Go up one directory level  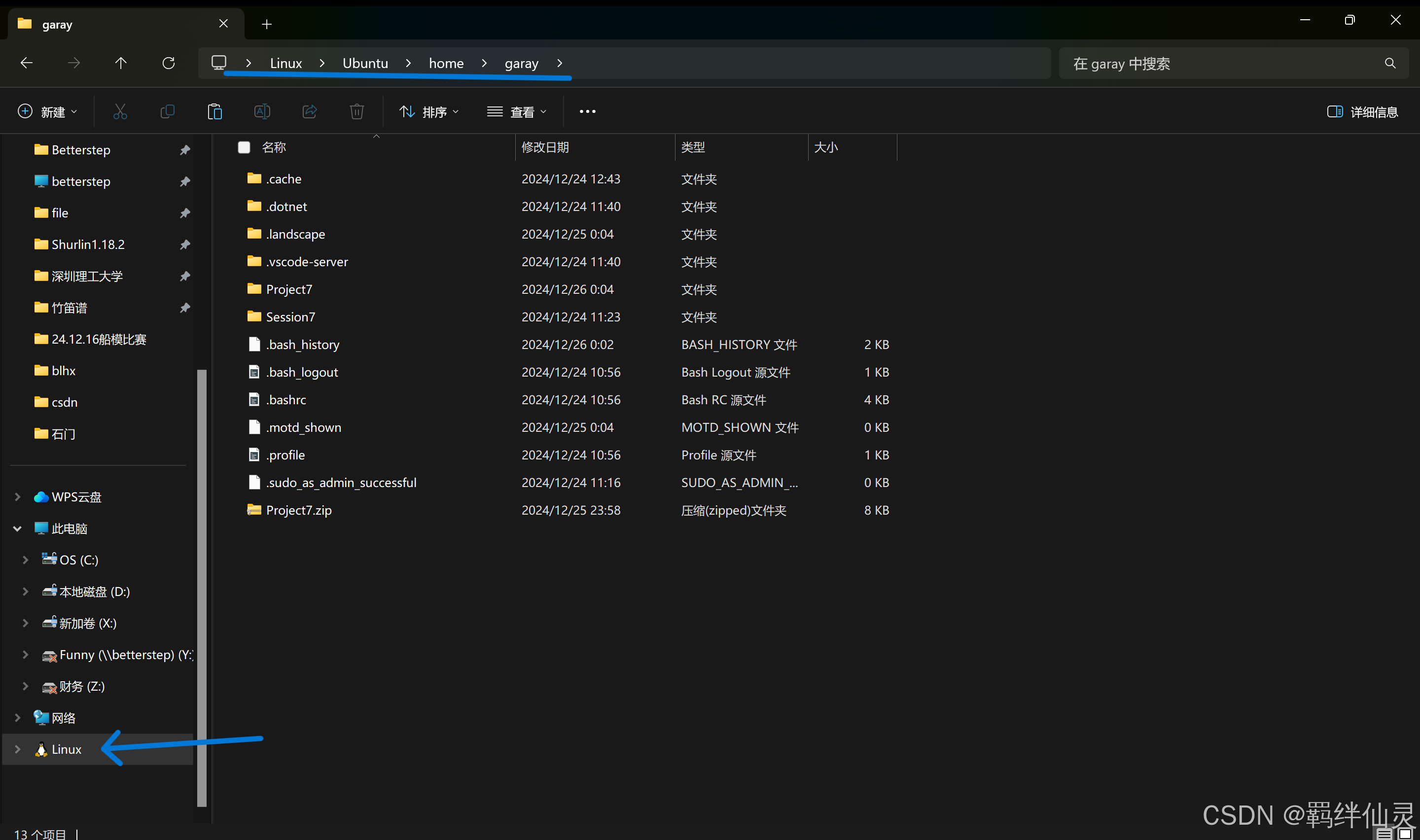[x=120, y=63]
